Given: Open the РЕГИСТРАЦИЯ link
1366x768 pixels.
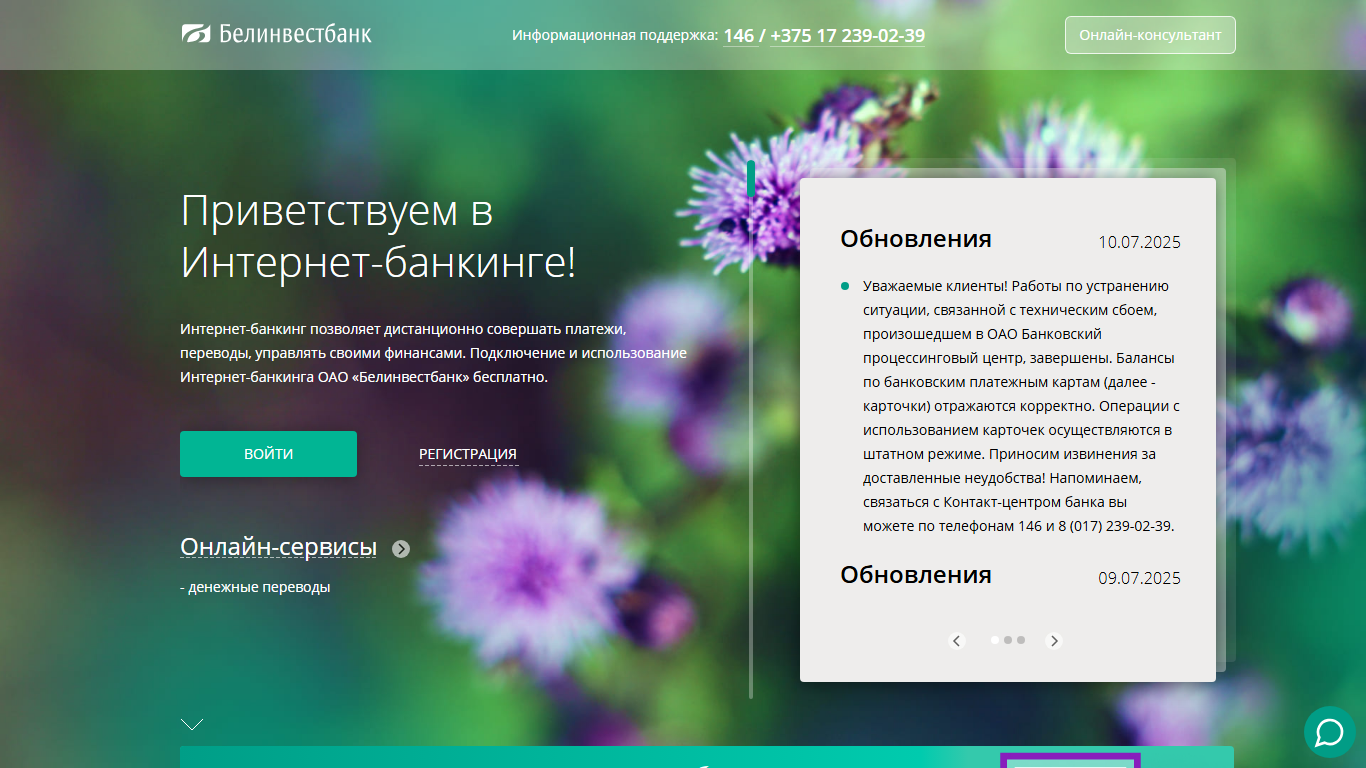Looking at the screenshot, I should tap(468, 455).
